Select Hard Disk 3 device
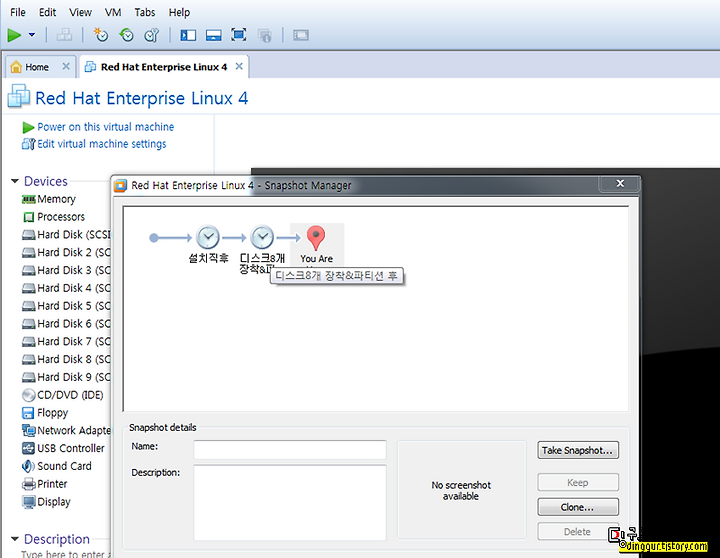Screen dimensions: 720x558 (66, 271)
